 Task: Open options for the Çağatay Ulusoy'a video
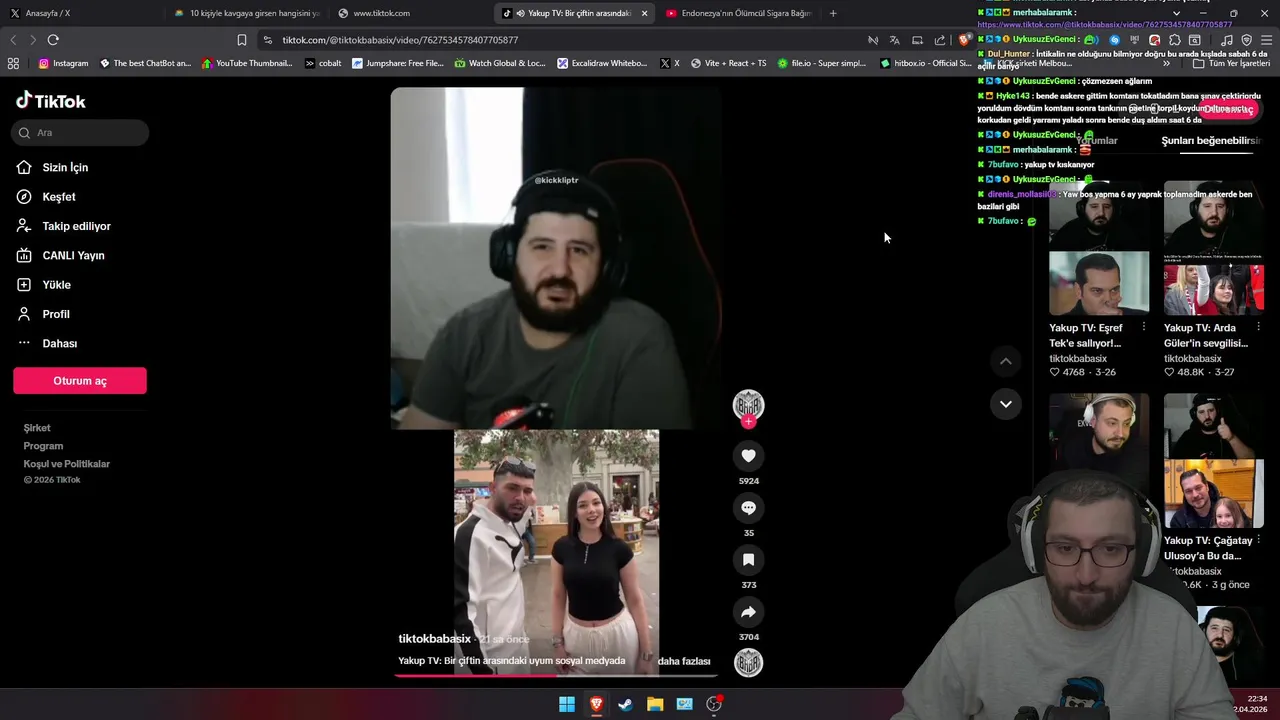[x=1258, y=540]
